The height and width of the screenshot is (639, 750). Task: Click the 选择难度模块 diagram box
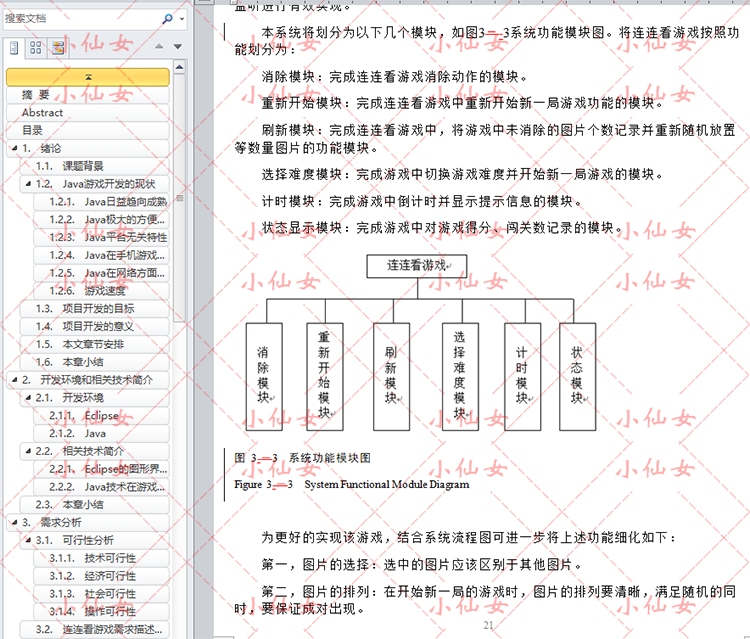point(460,377)
